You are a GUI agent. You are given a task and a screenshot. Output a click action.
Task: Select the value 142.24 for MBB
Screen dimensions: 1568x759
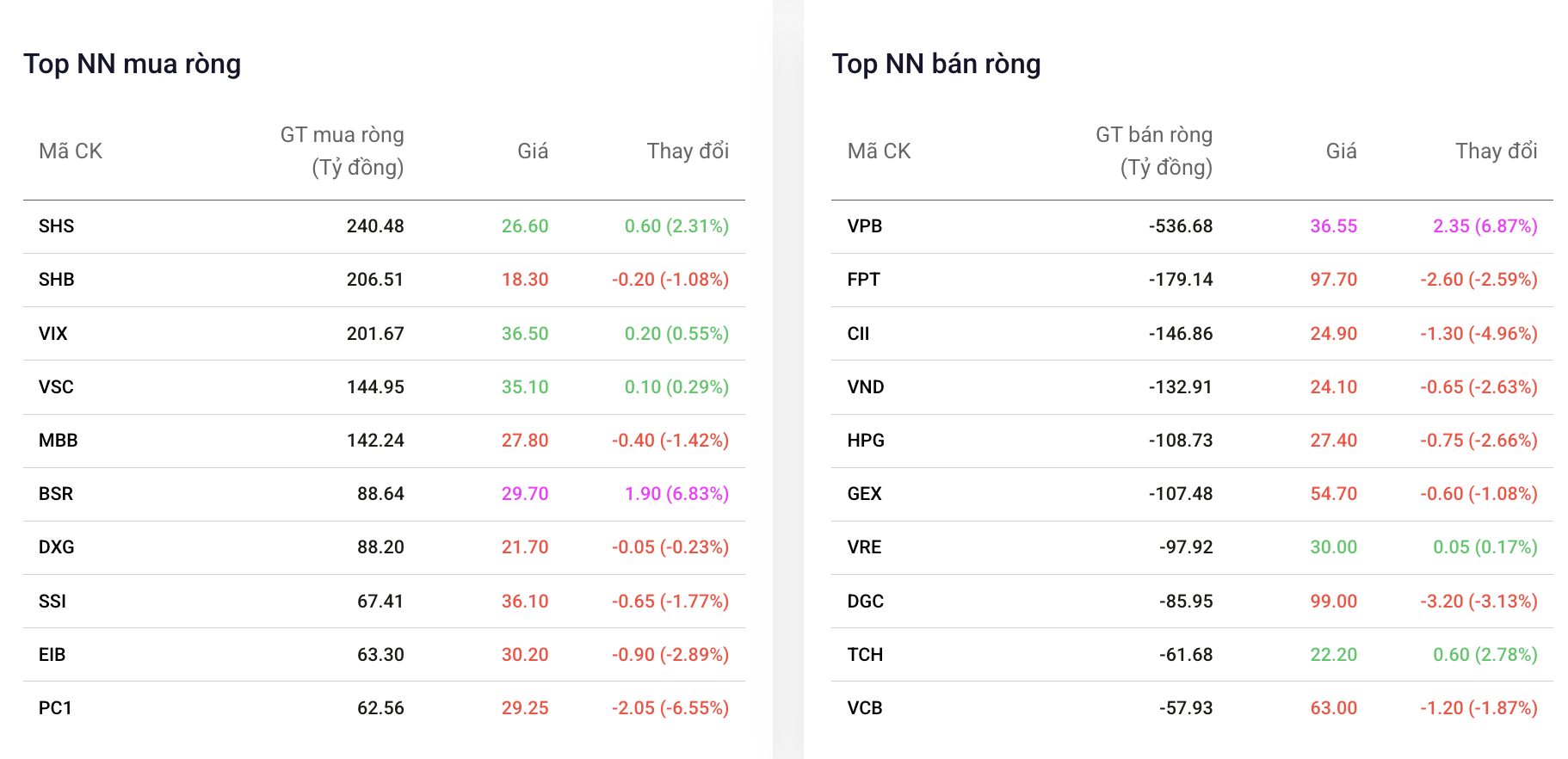375,441
